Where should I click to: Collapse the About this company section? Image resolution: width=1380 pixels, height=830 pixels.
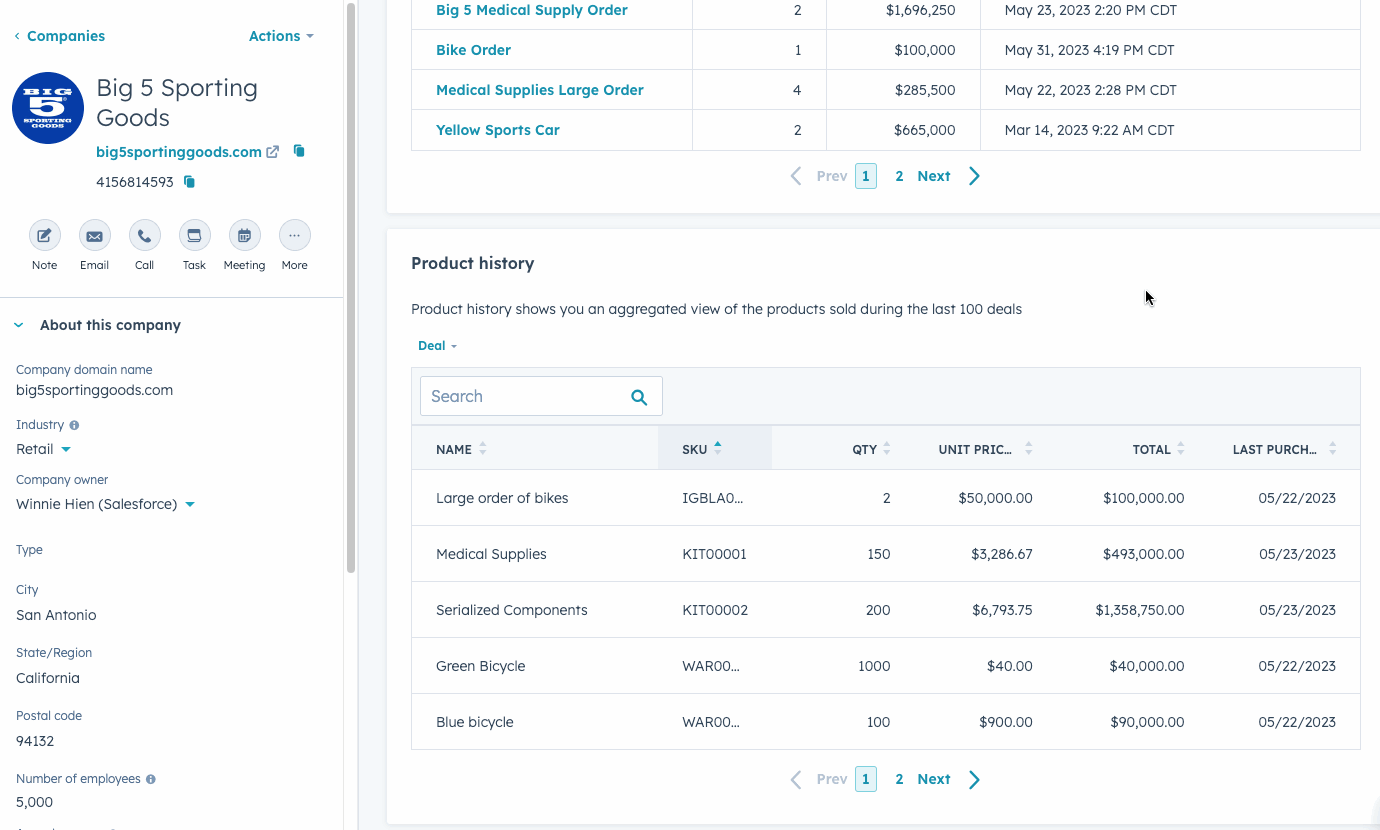pos(19,325)
